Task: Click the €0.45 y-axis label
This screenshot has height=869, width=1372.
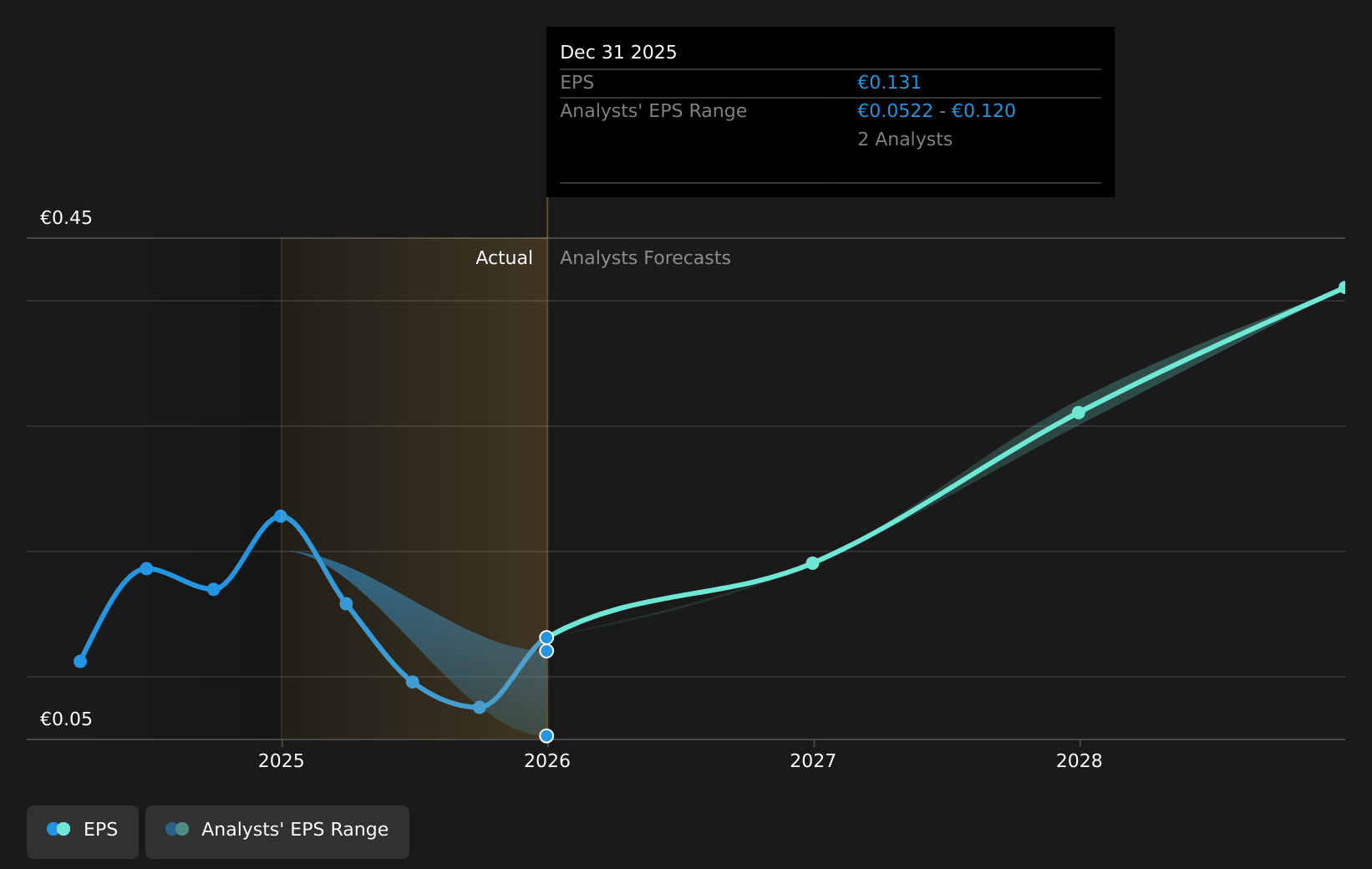Action: [66, 218]
